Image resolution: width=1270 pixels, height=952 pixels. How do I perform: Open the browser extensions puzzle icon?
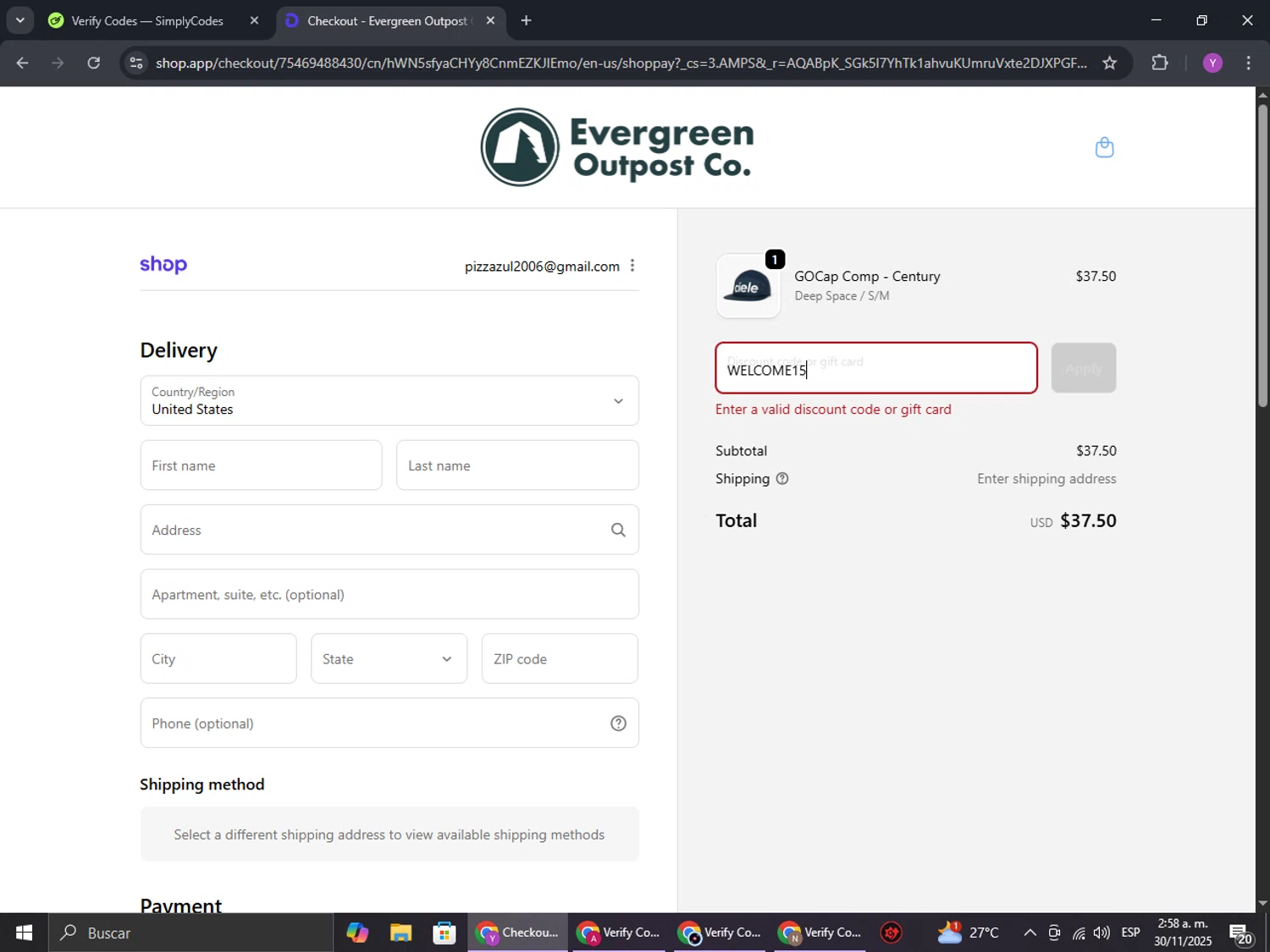(1160, 63)
